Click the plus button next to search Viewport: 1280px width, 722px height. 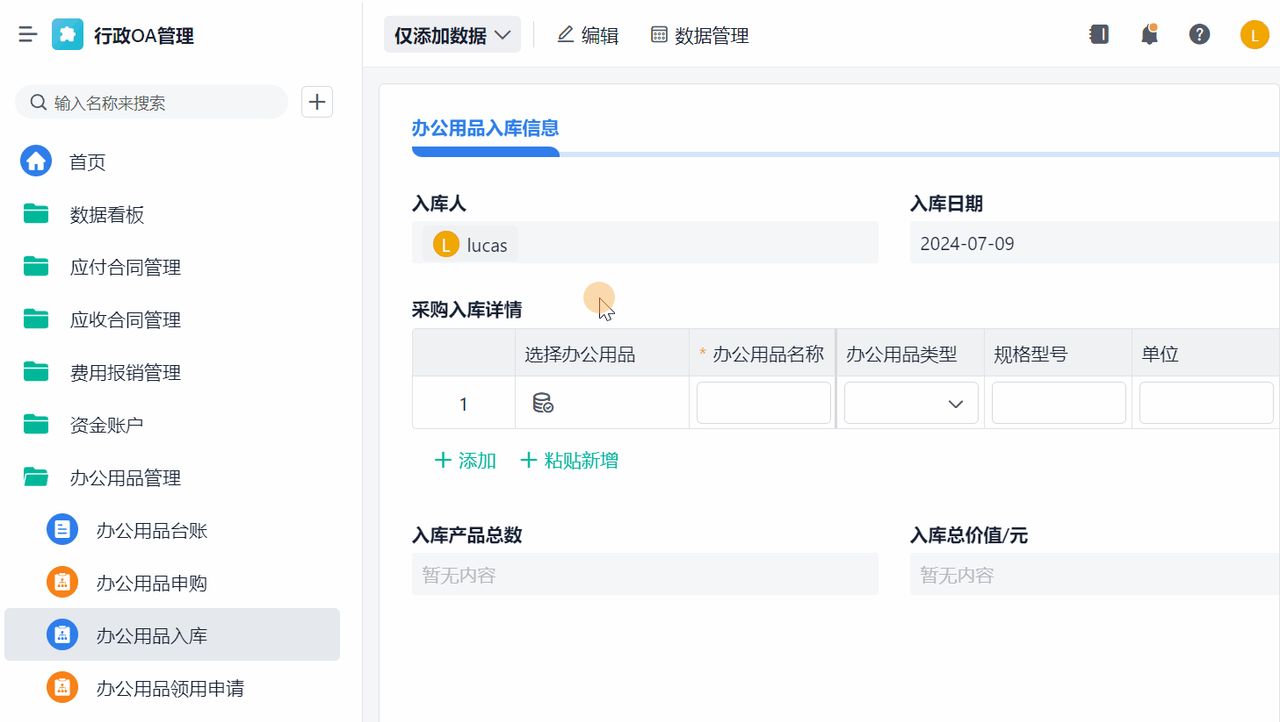(x=316, y=101)
